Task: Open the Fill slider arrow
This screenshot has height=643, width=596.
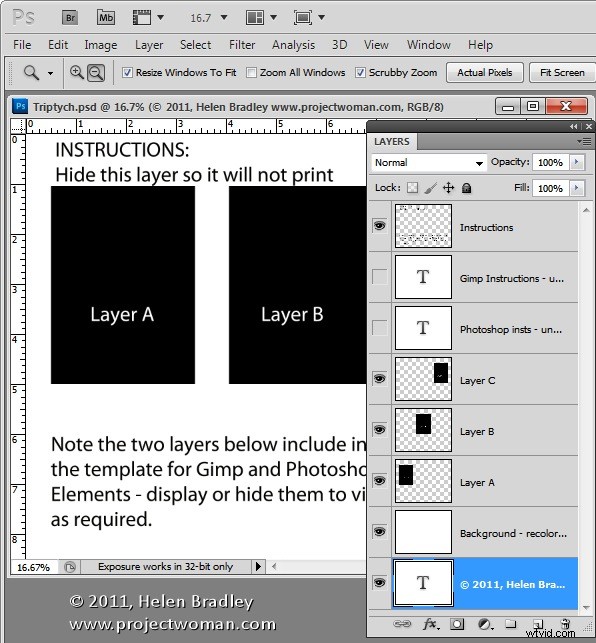Action: pyautogui.click(x=577, y=188)
